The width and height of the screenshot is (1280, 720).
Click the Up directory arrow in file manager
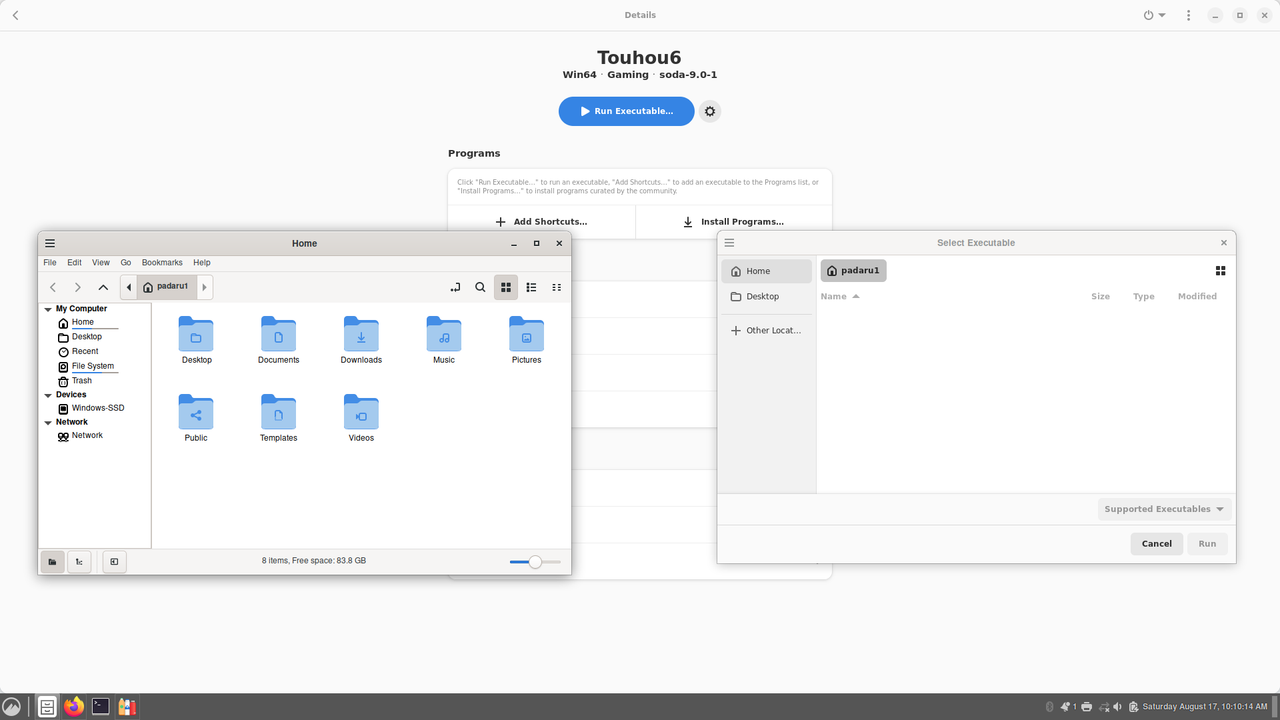click(x=103, y=287)
